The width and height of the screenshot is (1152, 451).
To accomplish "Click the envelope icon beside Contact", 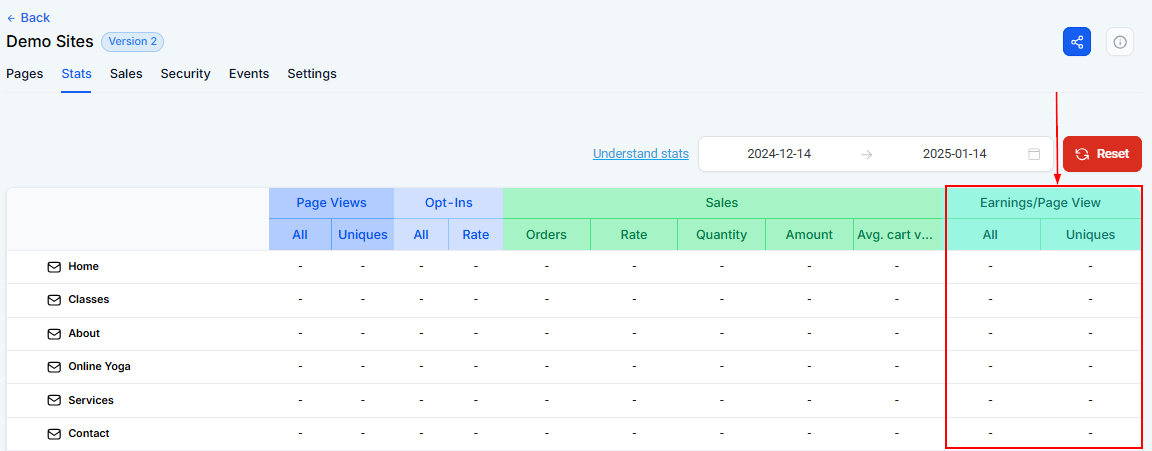I will 54,433.
